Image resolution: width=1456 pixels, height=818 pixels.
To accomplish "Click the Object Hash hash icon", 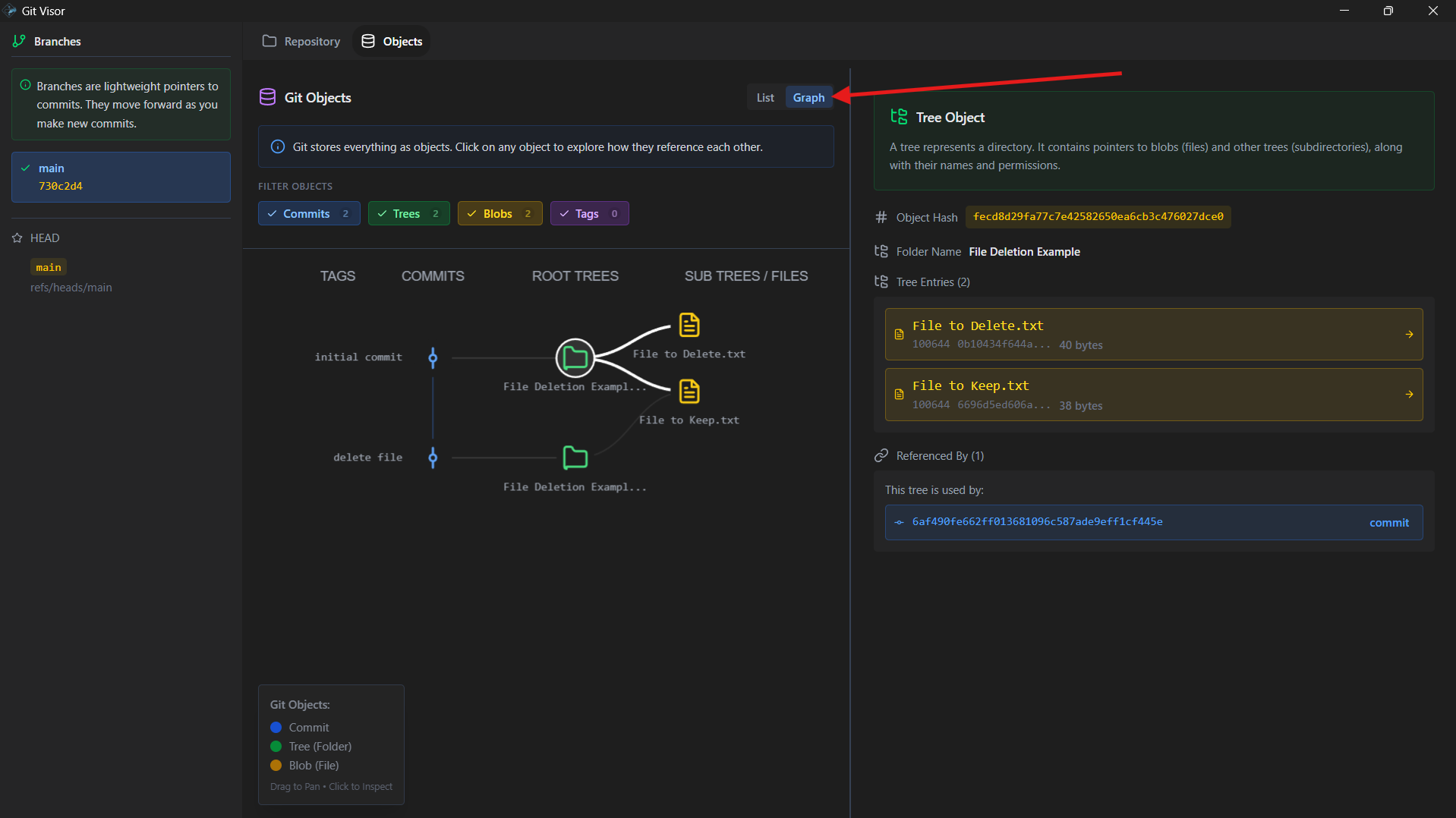I will (x=881, y=217).
